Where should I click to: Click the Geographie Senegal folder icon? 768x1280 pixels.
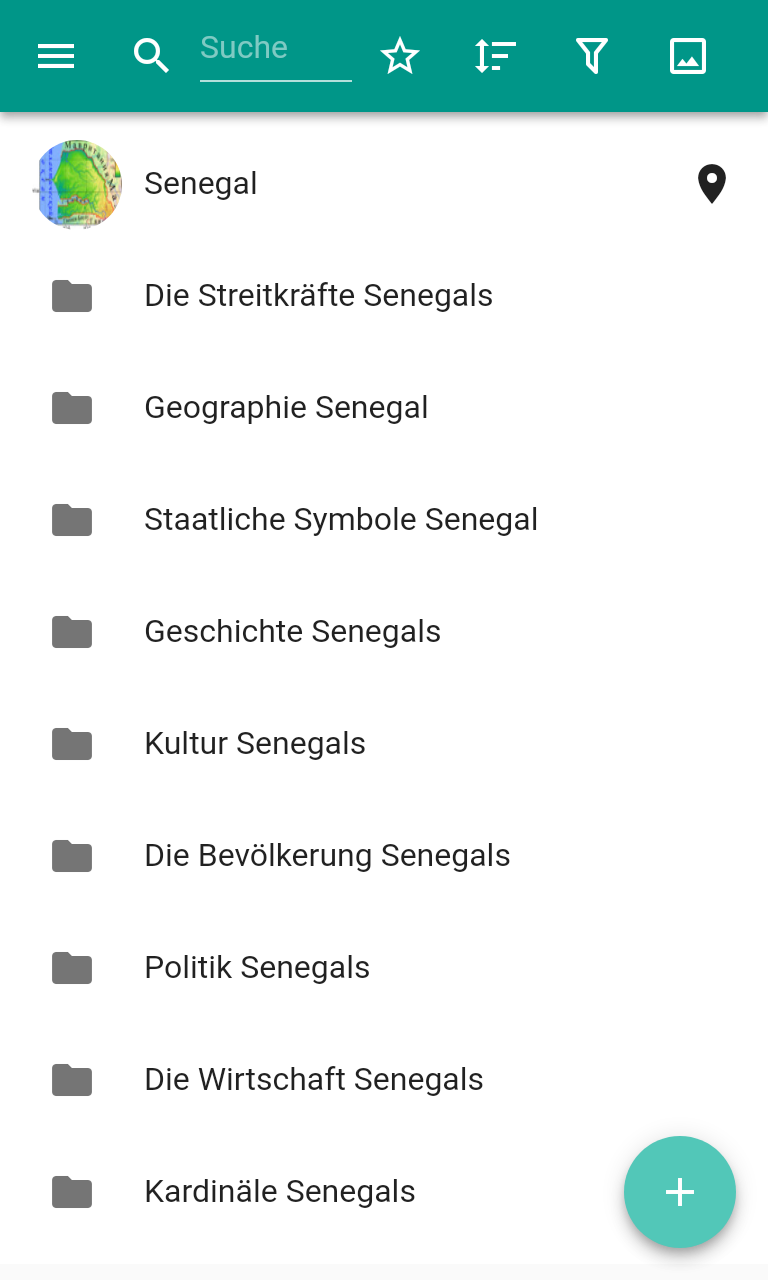click(x=72, y=408)
